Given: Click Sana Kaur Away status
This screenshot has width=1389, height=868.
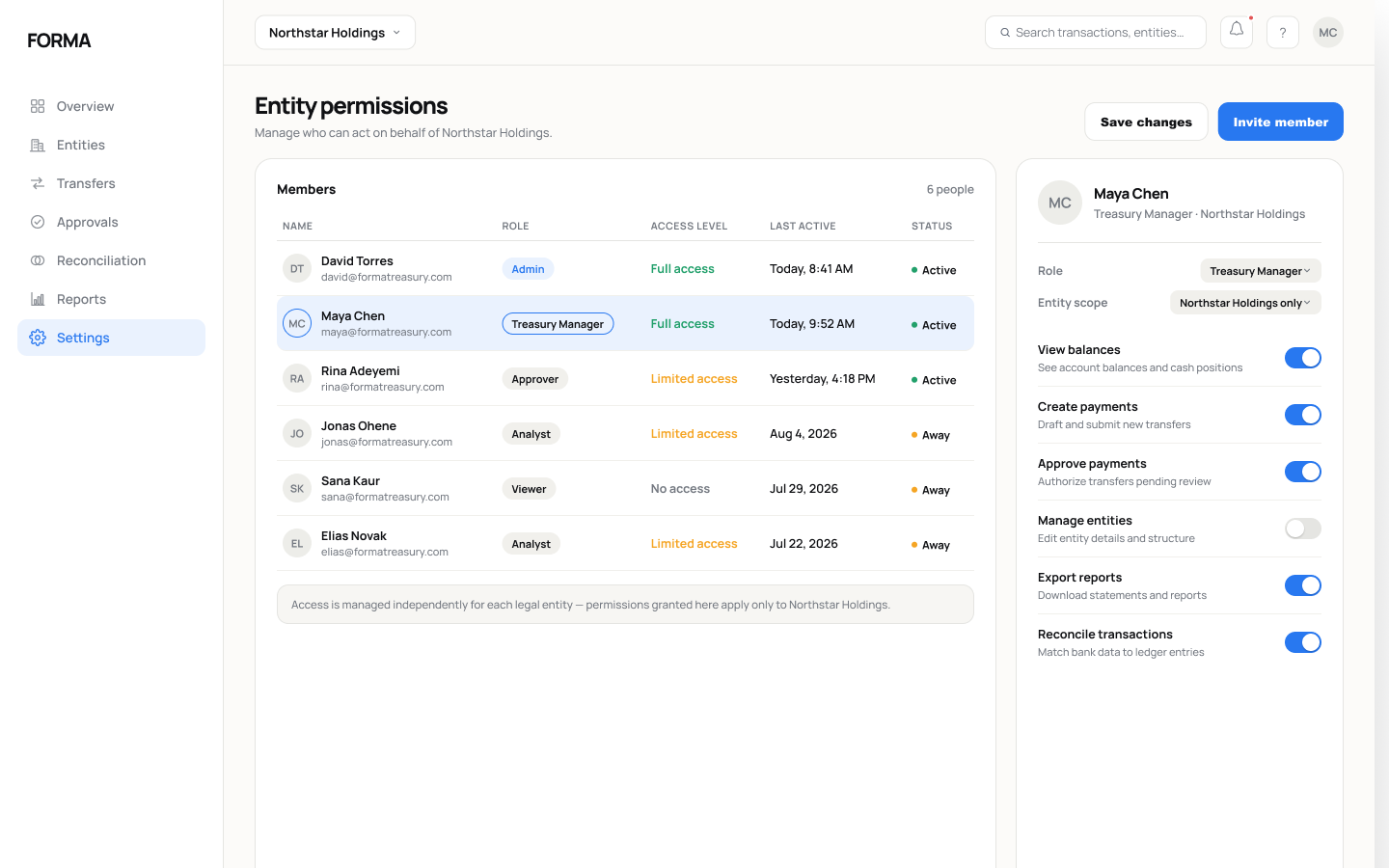Looking at the screenshot, I should 931,490.
